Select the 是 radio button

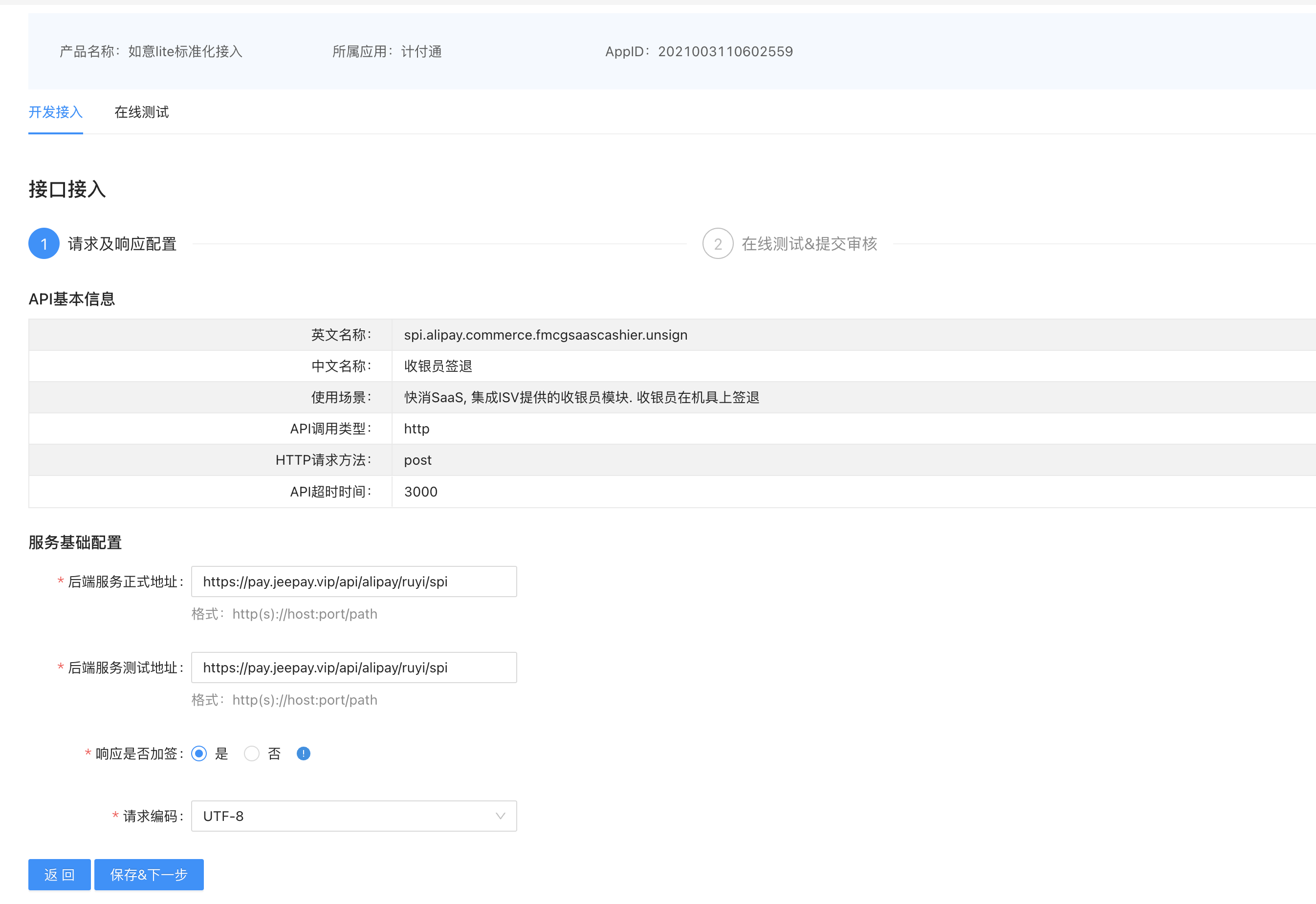[199, 753]
